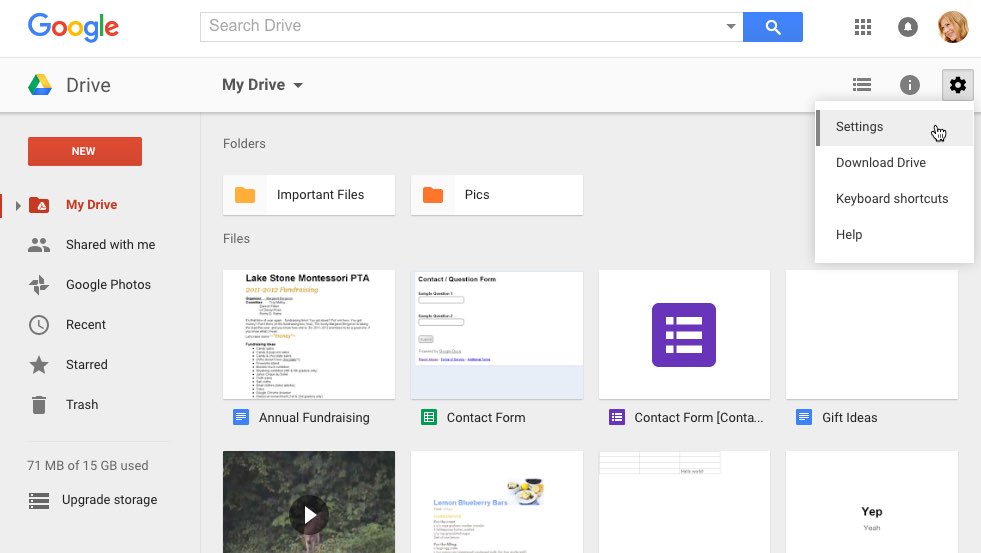Select the Yep document thumbnail
Image resolution: width=981 pixels, height=553 pixels.
[872, 502]
